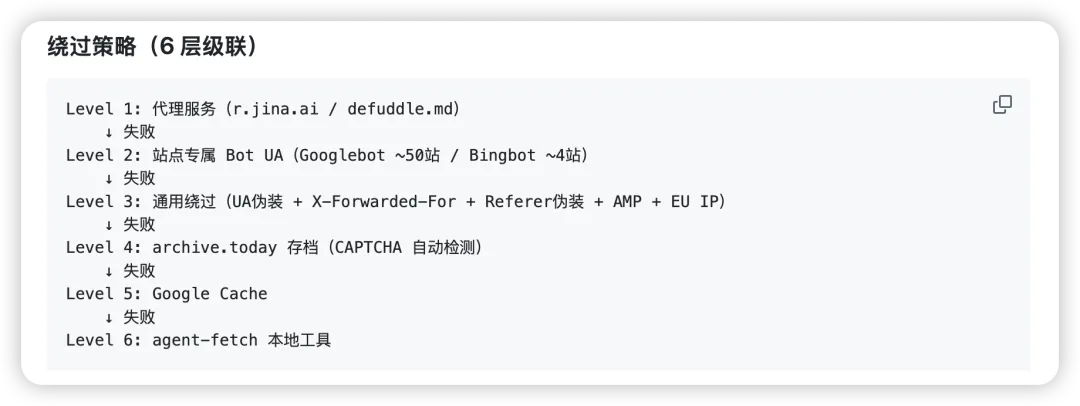This screenshot has height=406, width=1080.
Task: Click the 失败 arrow below Level 5
Action: pyautogui.click(x=130, y=317)
